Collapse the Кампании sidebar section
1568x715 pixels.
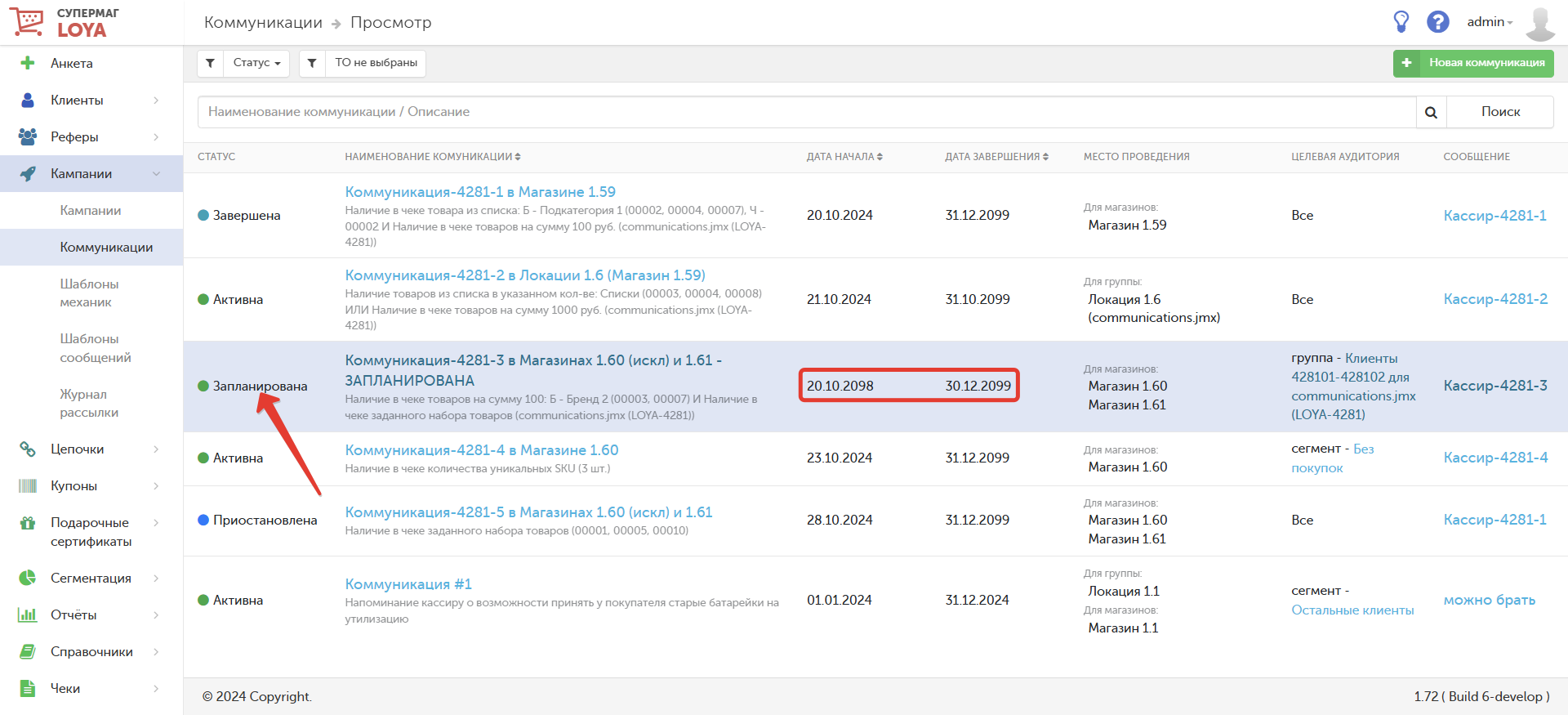[156, 173]
